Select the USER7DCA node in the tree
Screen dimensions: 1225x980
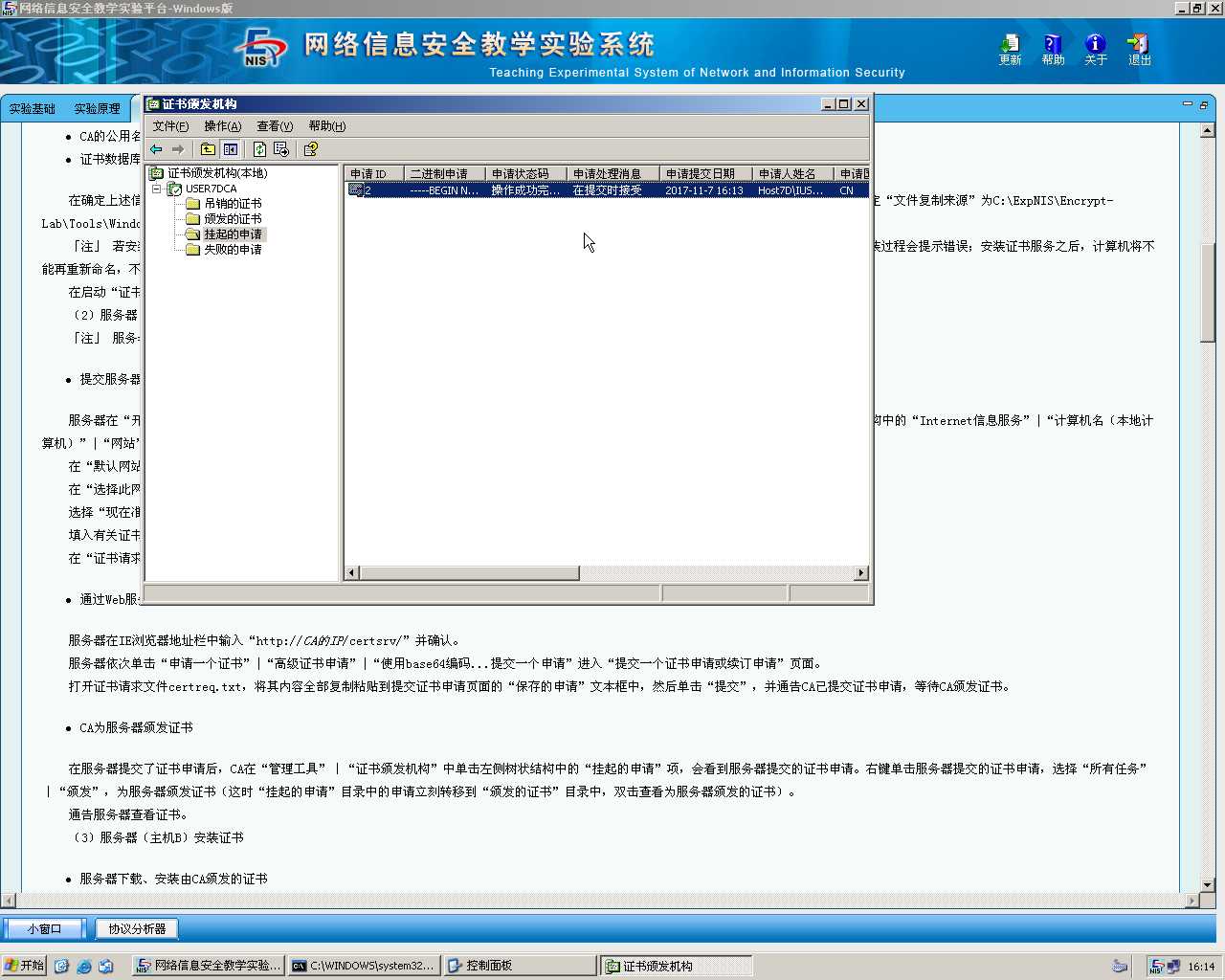211,189
